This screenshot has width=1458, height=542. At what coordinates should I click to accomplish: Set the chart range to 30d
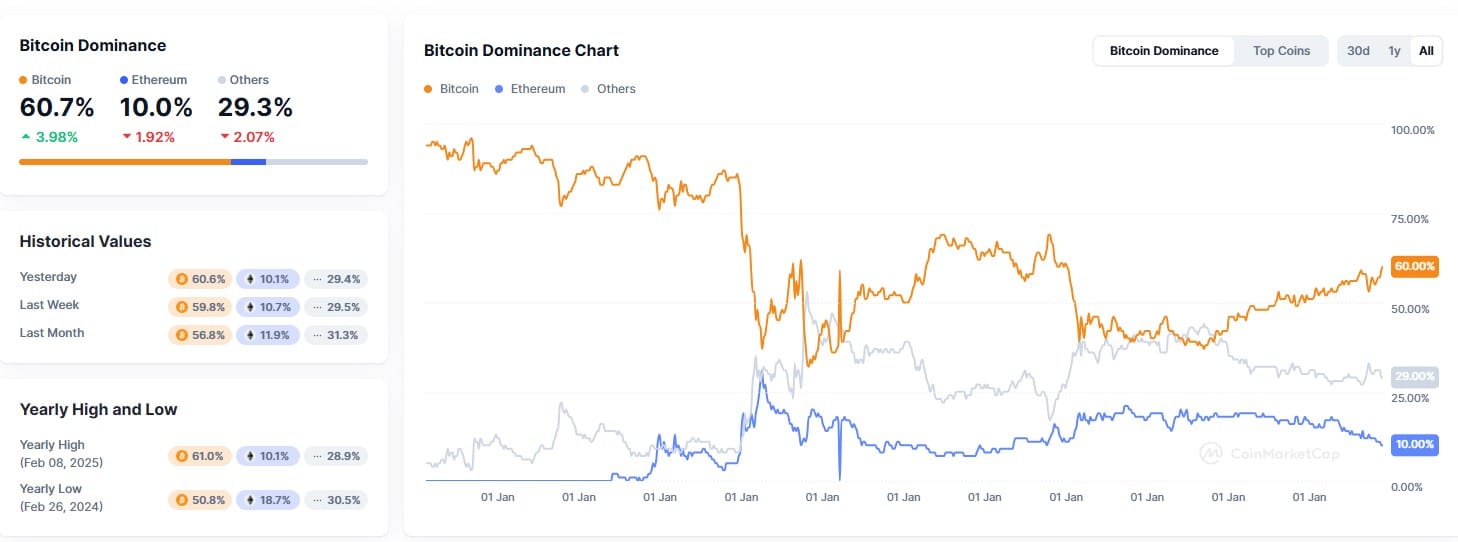1358,51
